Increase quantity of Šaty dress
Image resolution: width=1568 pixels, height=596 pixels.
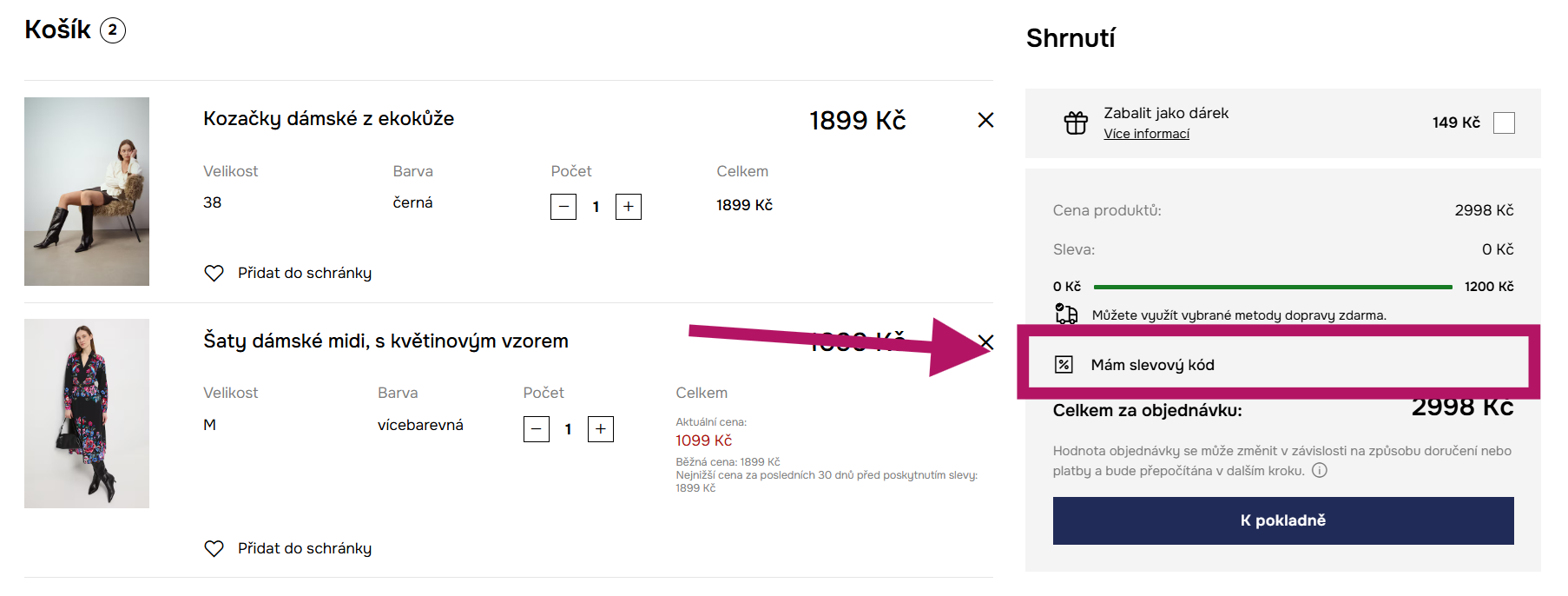[601, 429]
